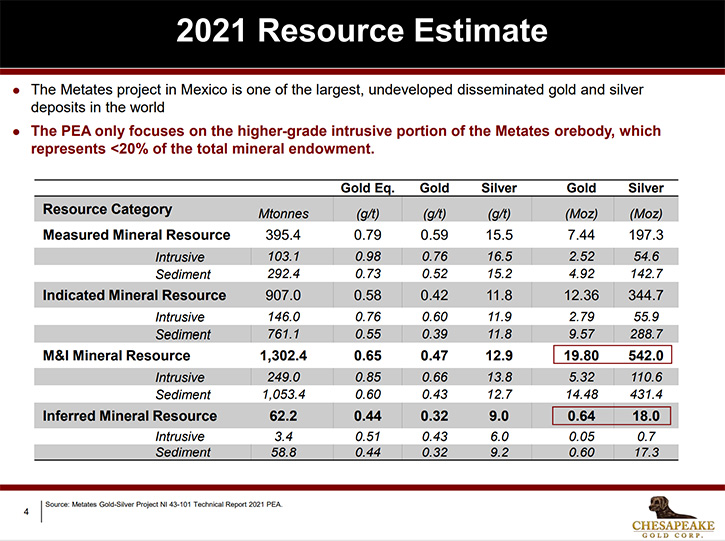Click the boxed 542.0 silver Moz value
The image size is (725, 541).
coord(646,356)
